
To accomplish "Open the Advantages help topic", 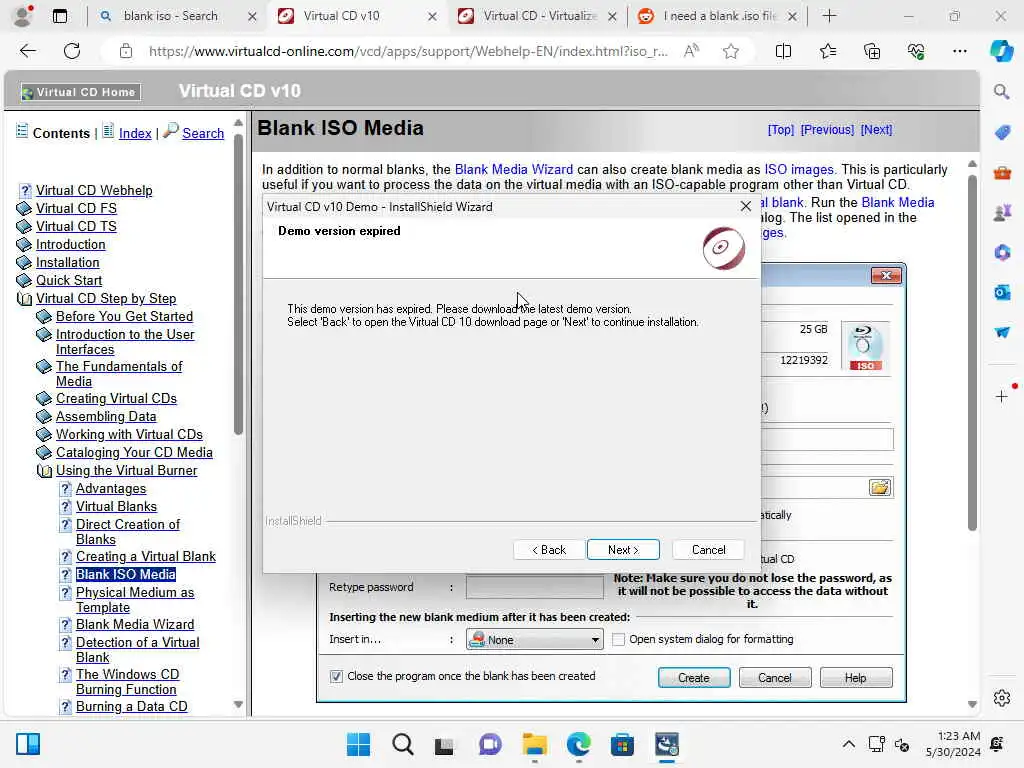I will 111,488.
